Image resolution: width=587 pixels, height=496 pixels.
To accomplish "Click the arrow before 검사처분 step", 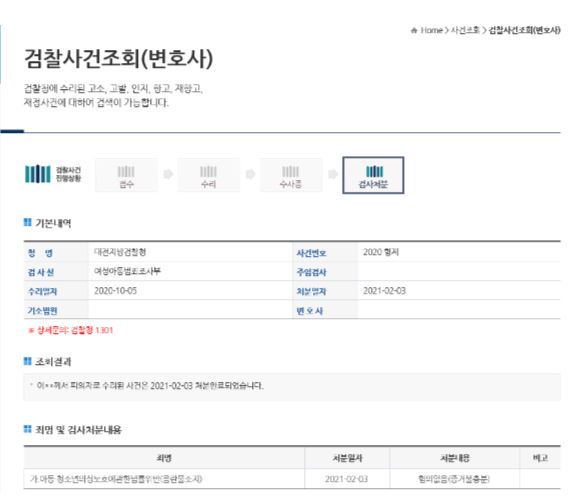I will pyautogui.click(x=332, y=174).
